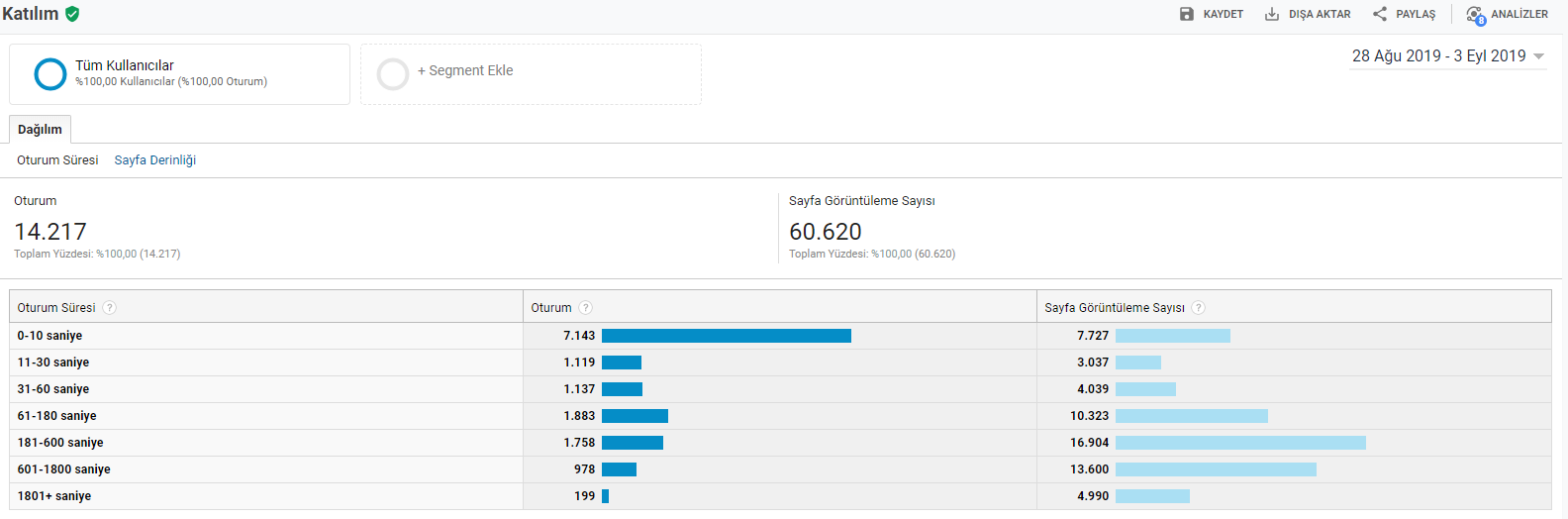Image resolution: width=1568 pixels, height=519 pixels.
Task: Click the 601-1800 saniye row label
Action: pyautogui.click(x=64, y=469)
